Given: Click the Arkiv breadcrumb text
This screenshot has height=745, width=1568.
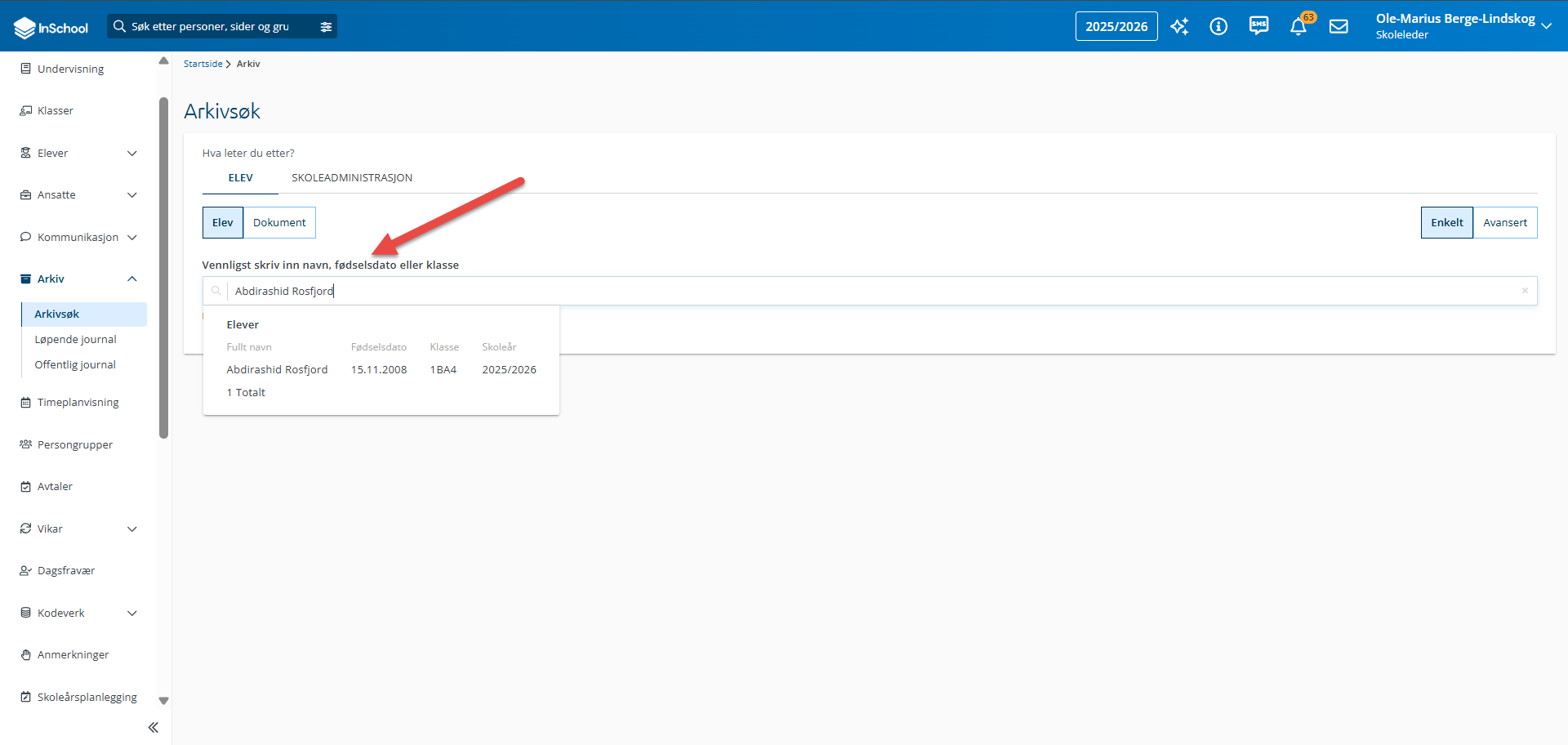Looking at the screenshot, I should [248, 64].
